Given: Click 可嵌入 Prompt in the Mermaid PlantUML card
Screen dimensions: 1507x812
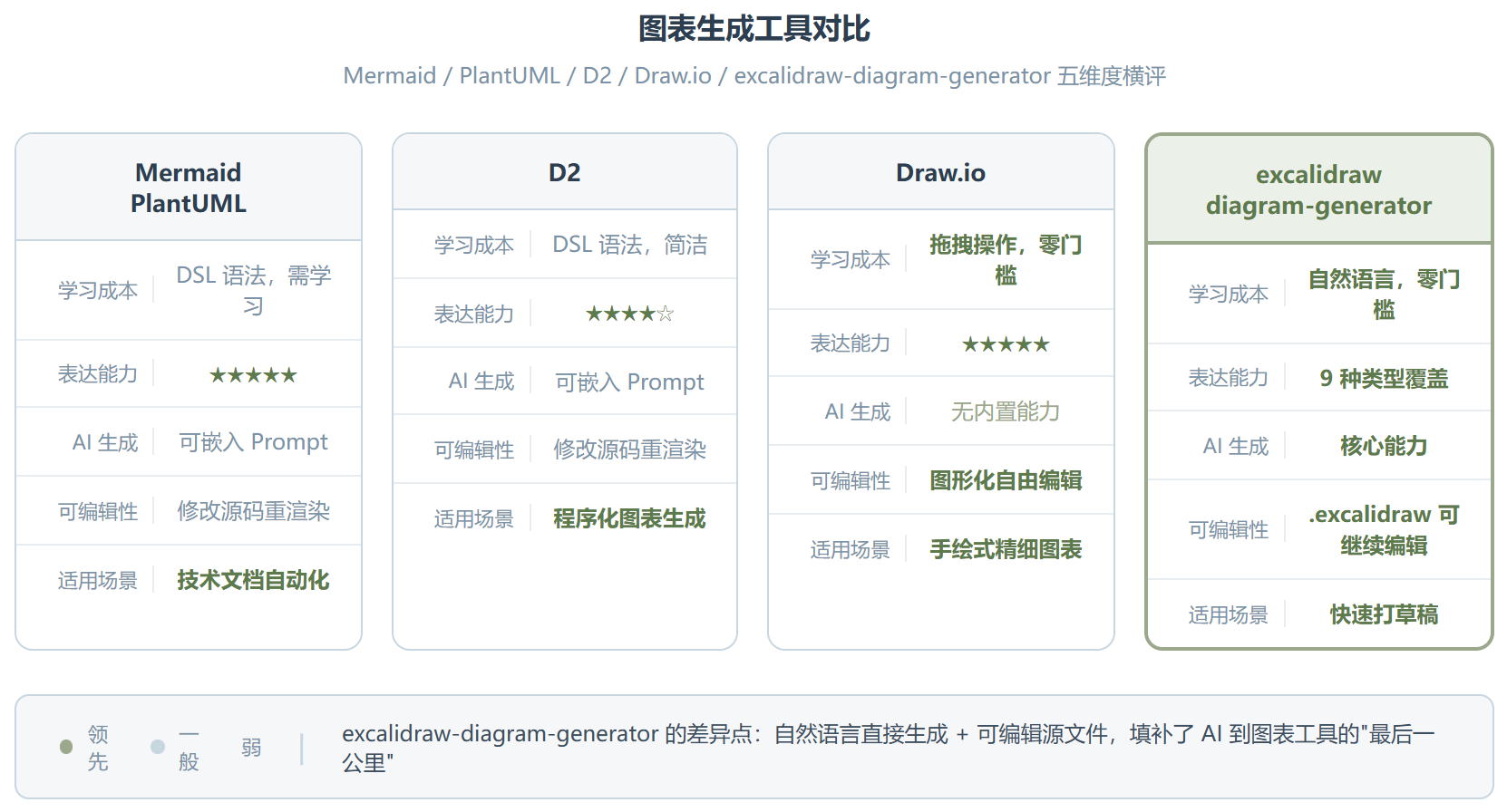Looking at the screenshot, I should click(x=254, y=442).
